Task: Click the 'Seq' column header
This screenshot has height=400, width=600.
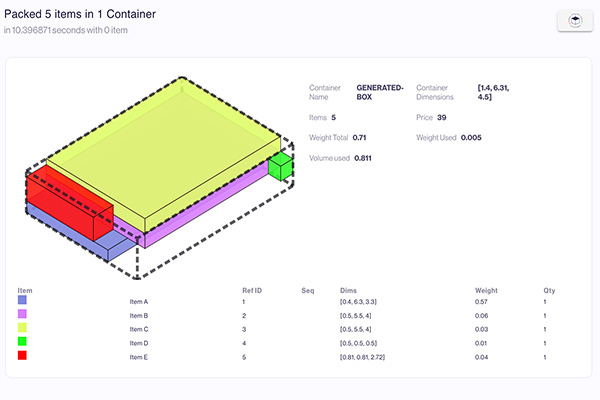Action: (x=308, y=291)
